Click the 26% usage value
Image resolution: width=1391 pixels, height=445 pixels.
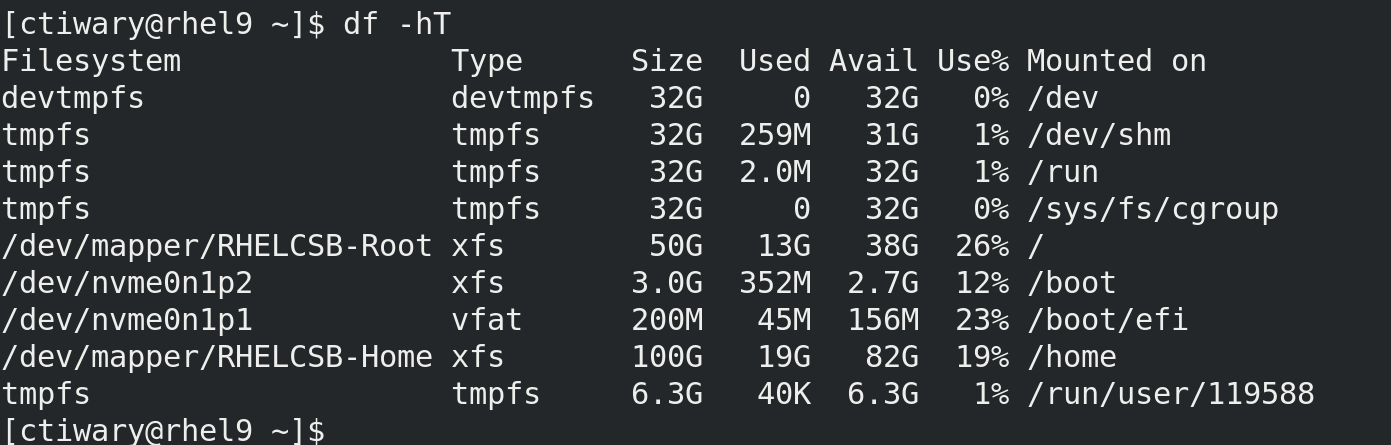point(982,246)
